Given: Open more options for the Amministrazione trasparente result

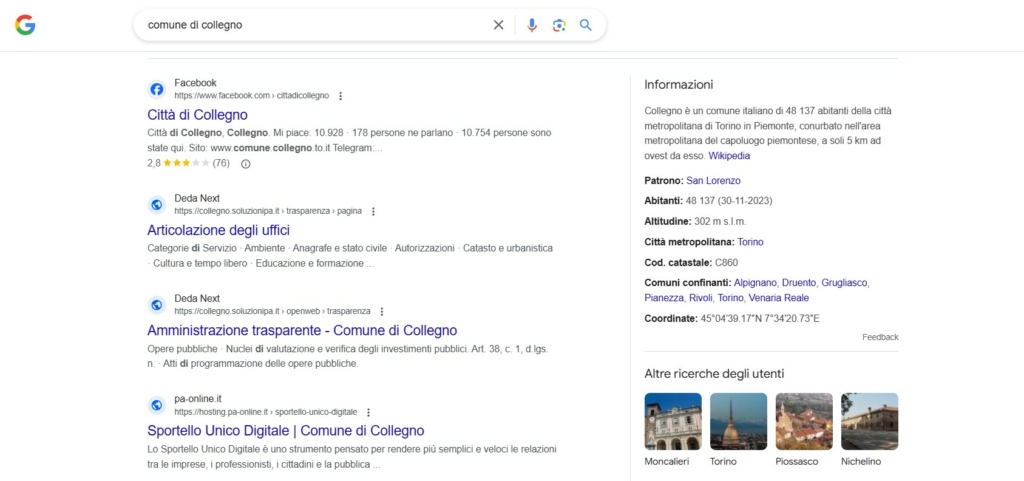Looking at the screenshot, I should [x=382, y=311].
